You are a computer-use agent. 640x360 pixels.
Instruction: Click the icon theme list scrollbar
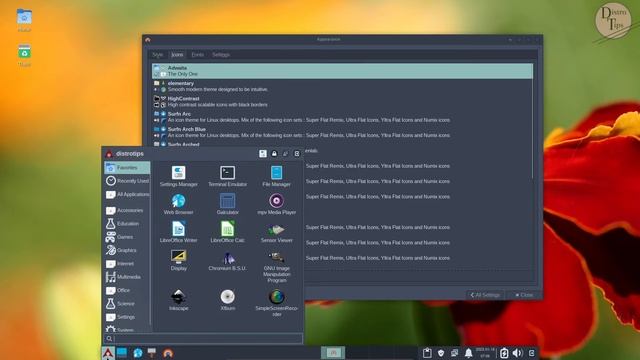(x=532, y=122)
